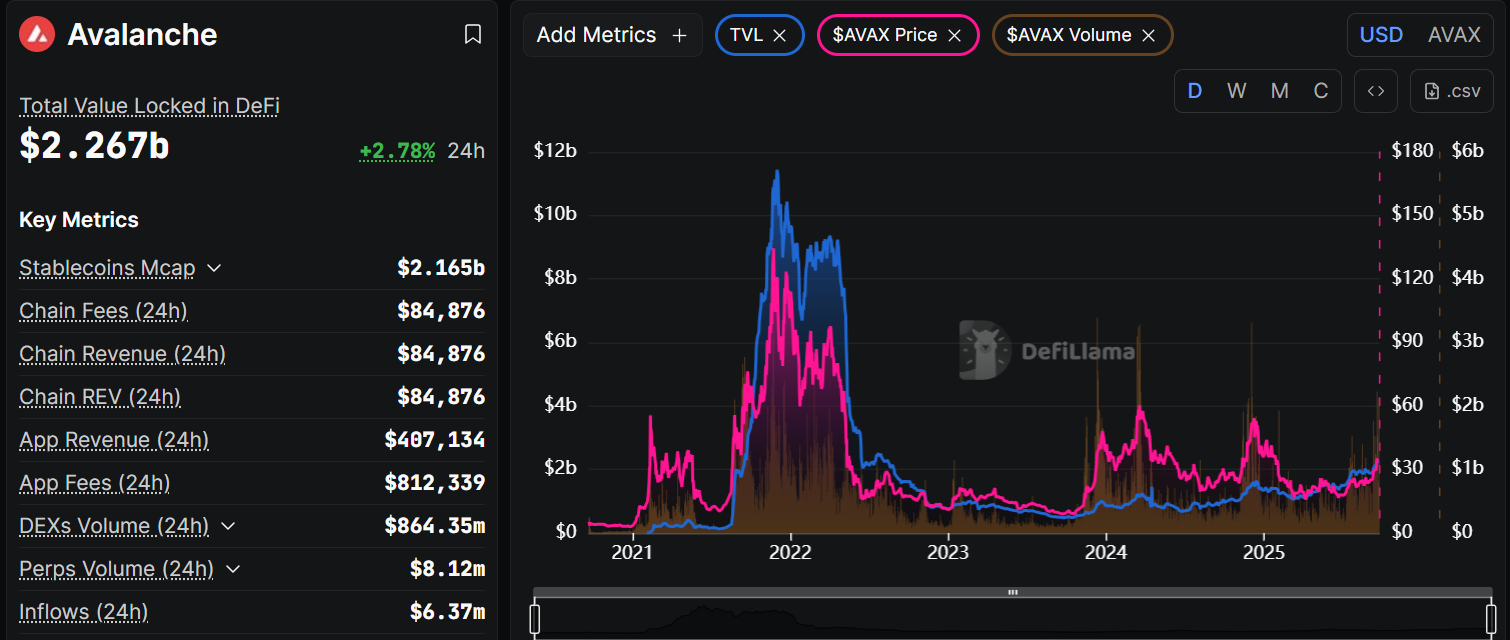Click the Avalanche red logo icon

tap(37, 34)
